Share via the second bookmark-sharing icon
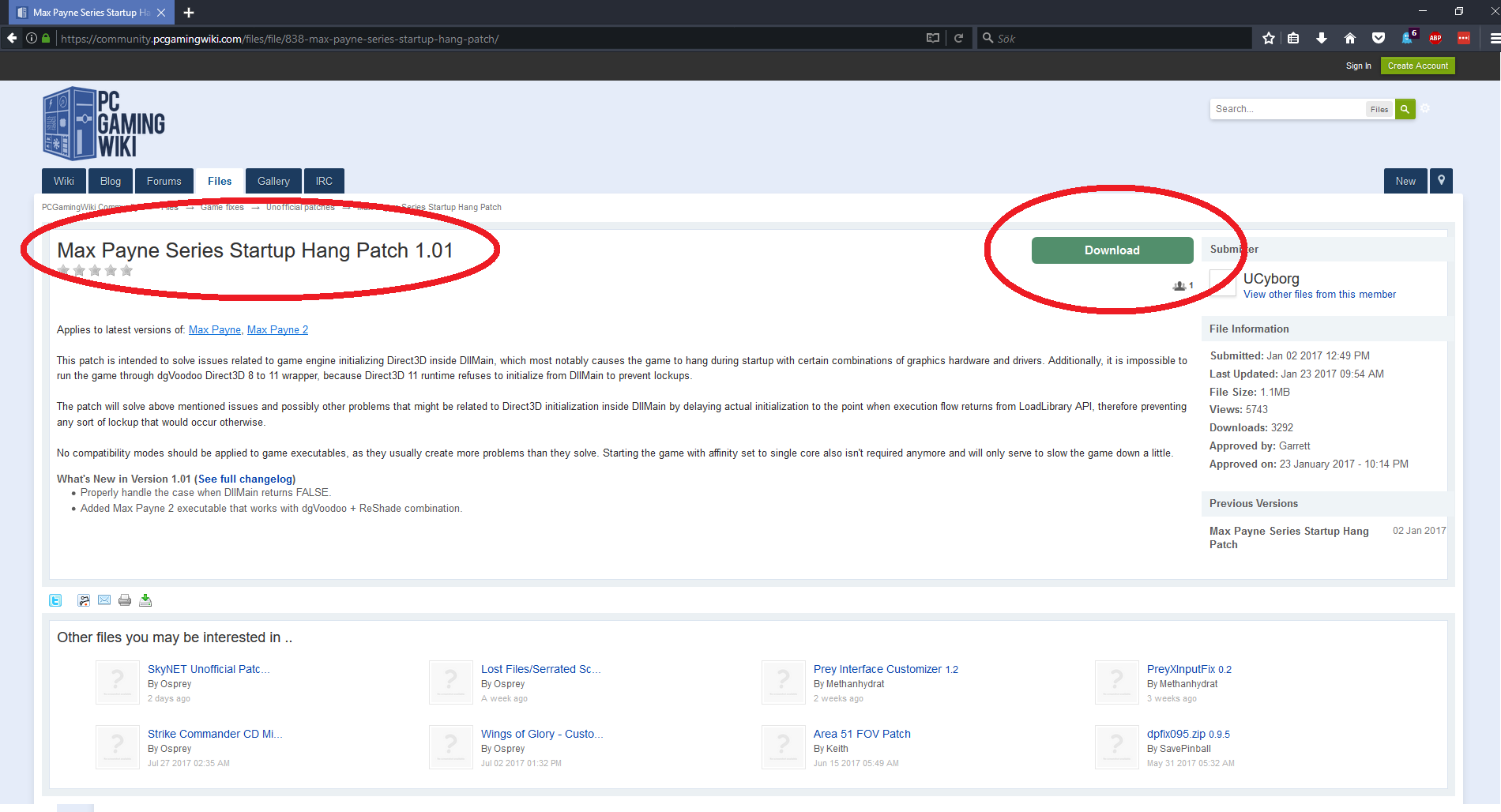Image resolution: width=1501 pixels, height=812 pixels. 84,600
